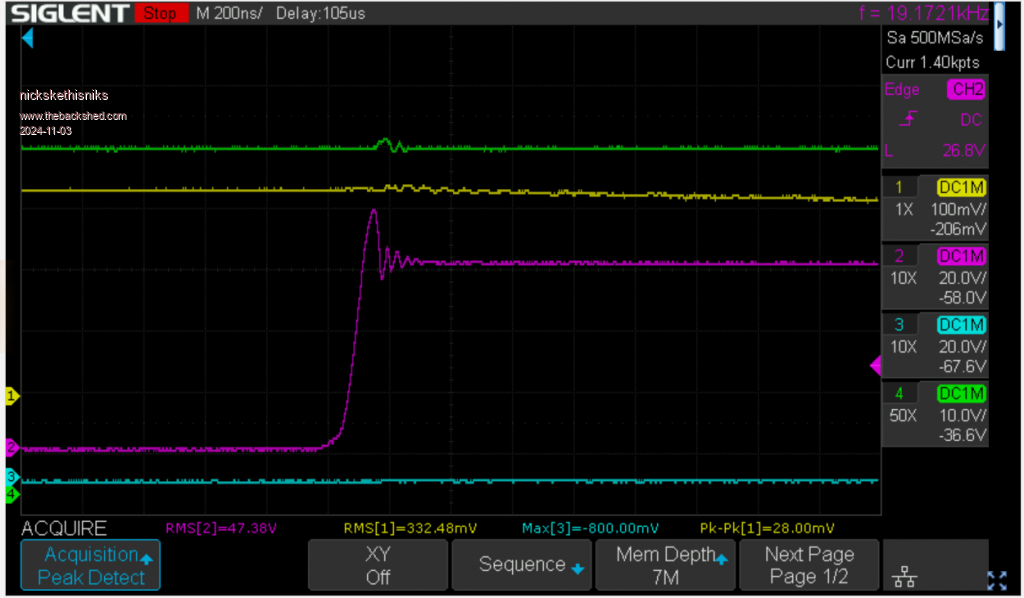The height and width of the screenshot is (598, 1024).
Task: Toggle XY mode Off button
Action: click(377, 565)
